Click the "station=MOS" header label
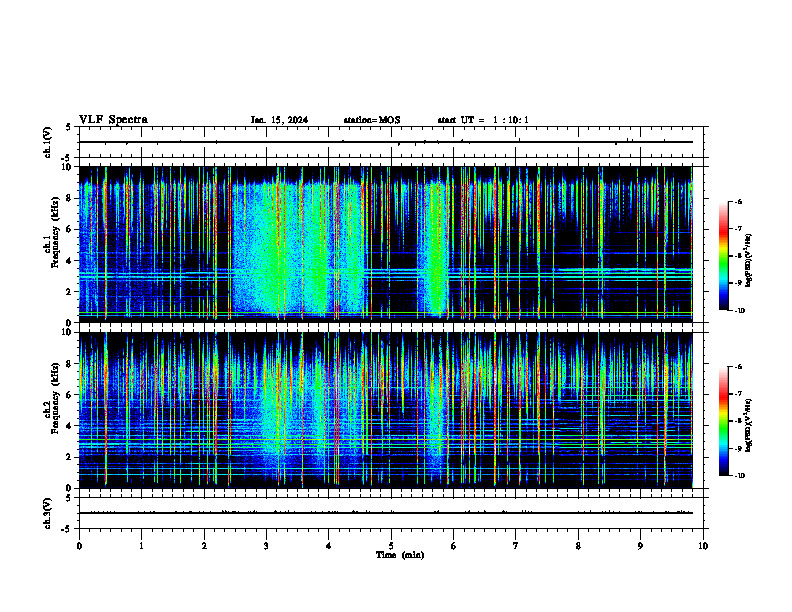 (372, 120)
